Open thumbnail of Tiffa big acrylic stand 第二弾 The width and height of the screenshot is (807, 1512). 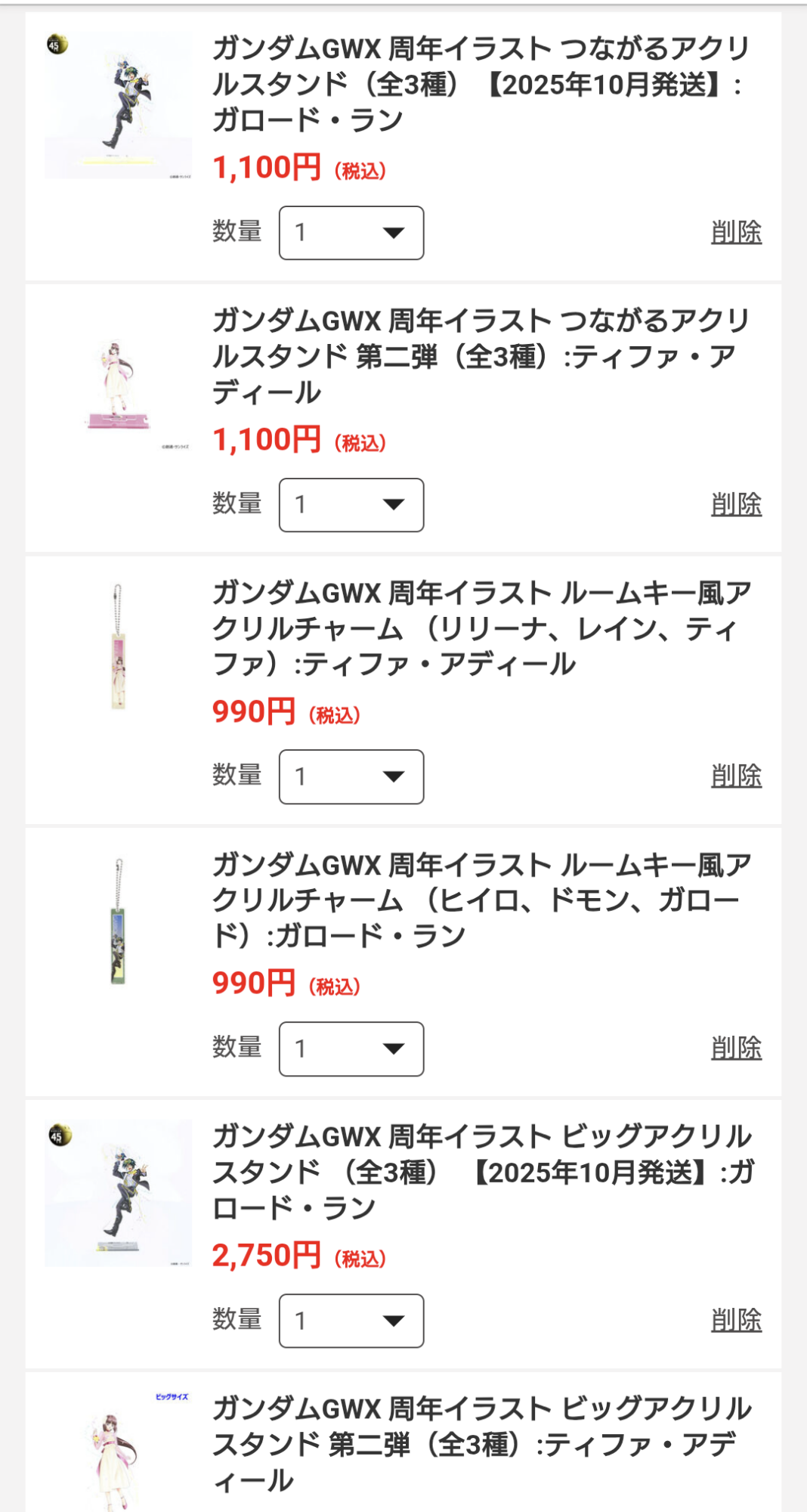pos(118,1450)
